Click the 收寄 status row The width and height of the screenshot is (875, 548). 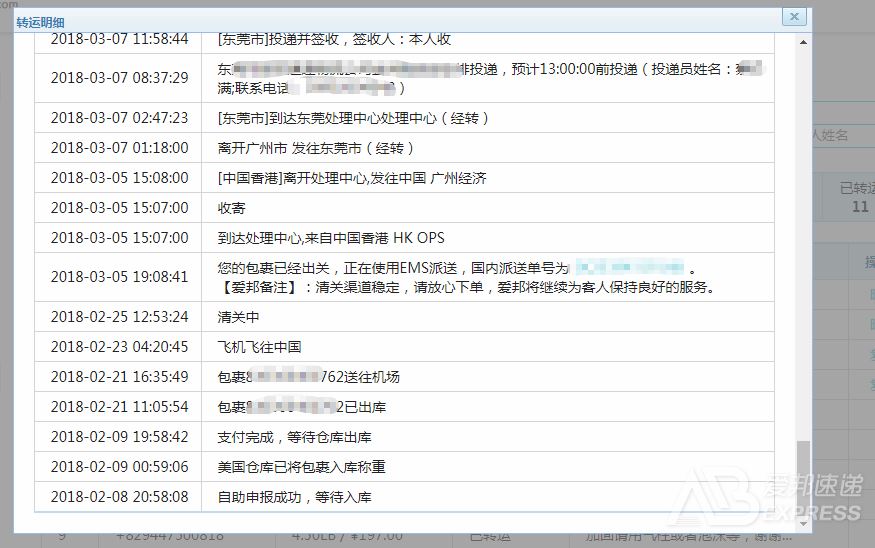(231, 208)
